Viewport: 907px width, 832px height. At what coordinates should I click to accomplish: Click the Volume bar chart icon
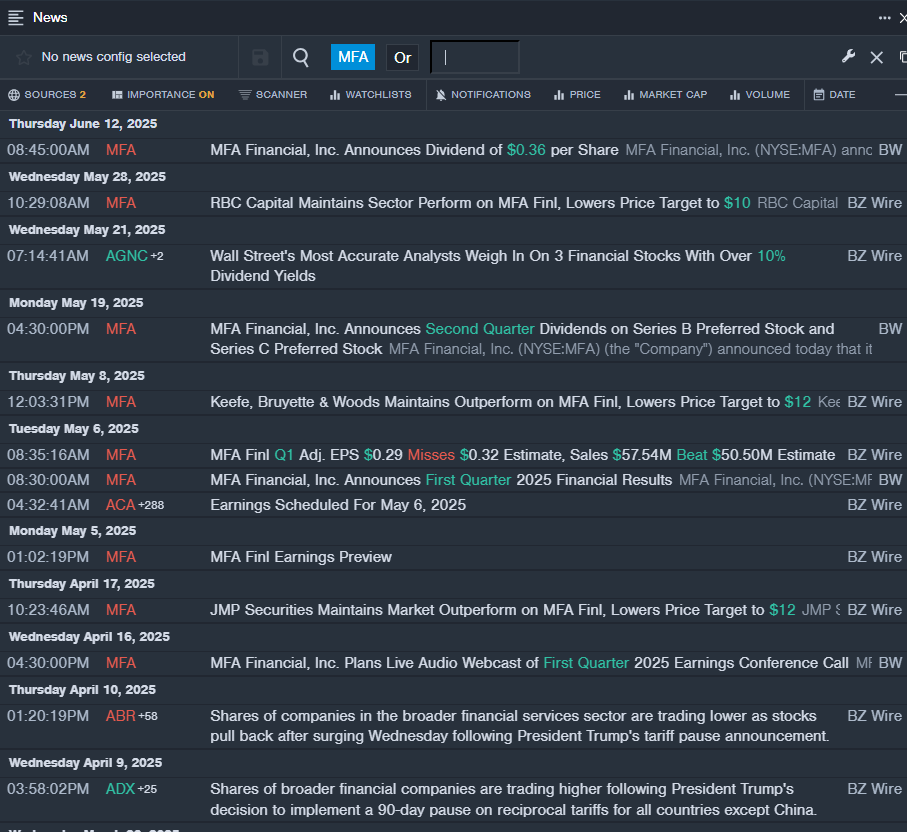pos(735,95)
